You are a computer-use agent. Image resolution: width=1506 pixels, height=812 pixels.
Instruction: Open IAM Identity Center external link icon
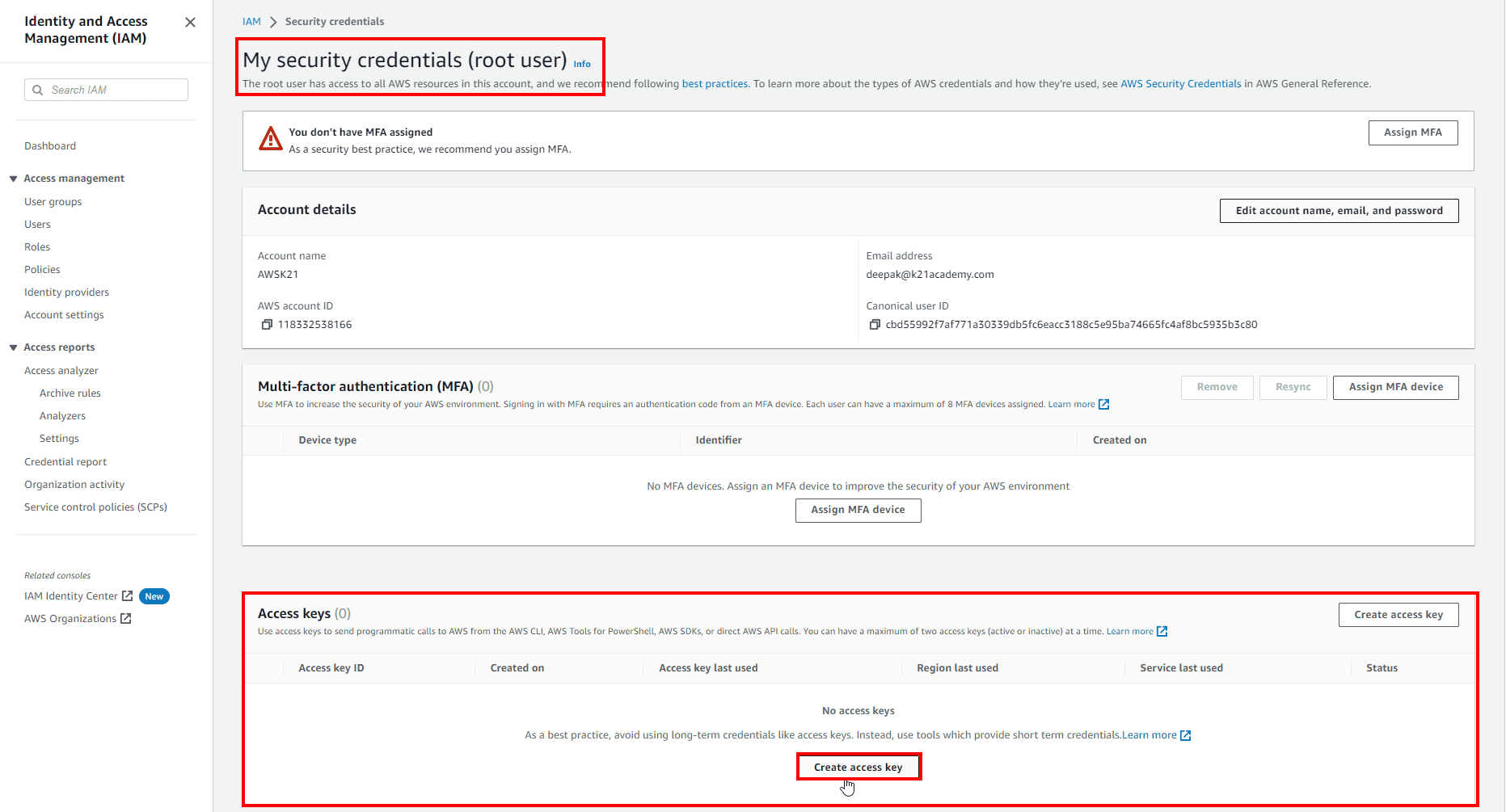(127, 596)
